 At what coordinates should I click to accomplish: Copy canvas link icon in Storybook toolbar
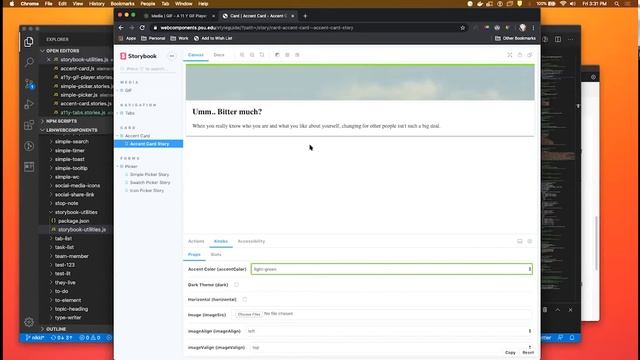click(530, 55)
